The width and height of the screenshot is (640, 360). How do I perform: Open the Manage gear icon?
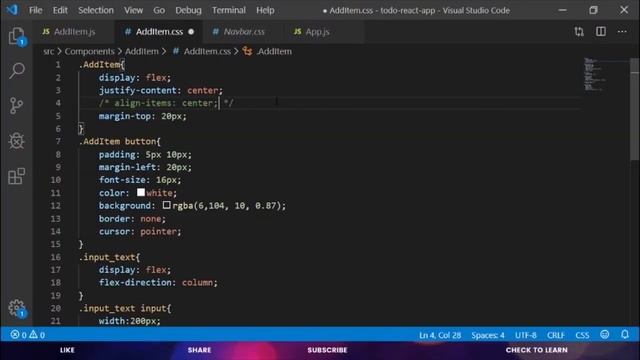(17, 309)
